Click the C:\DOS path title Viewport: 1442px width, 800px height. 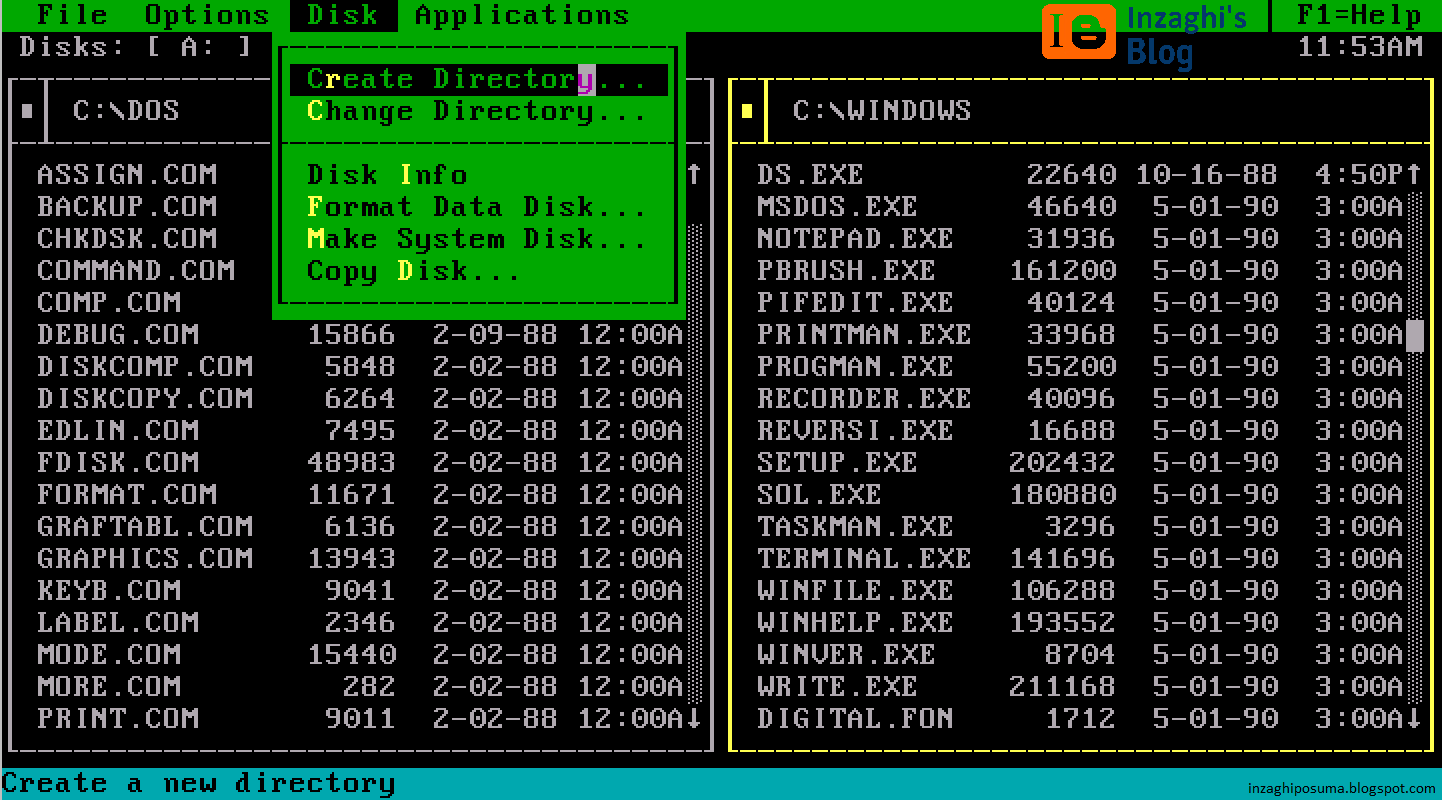coord(126,110)
